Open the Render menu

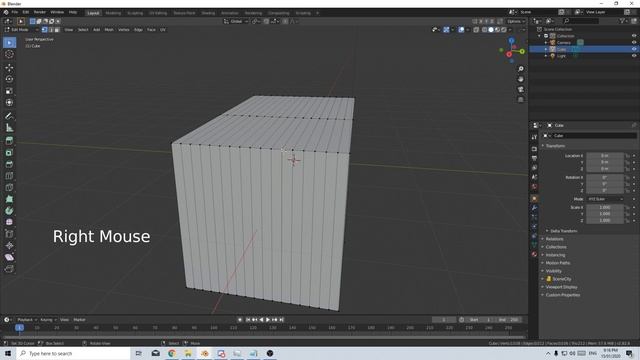click(x=40, y=12)
